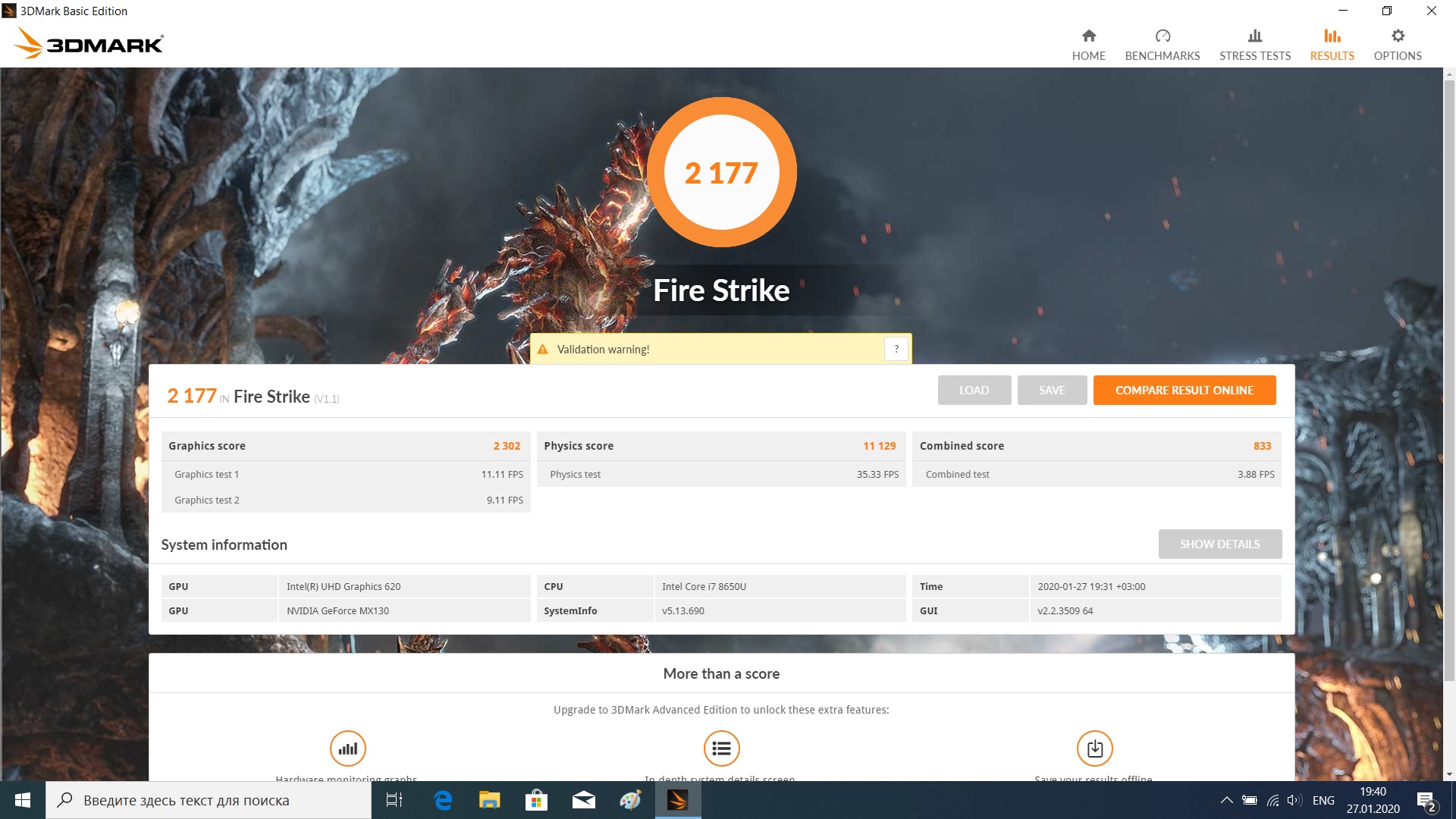This screenshot has width=1456, height=819.
Task: Open Microsoft Store from taskbar
Action: tap(536, 800)
